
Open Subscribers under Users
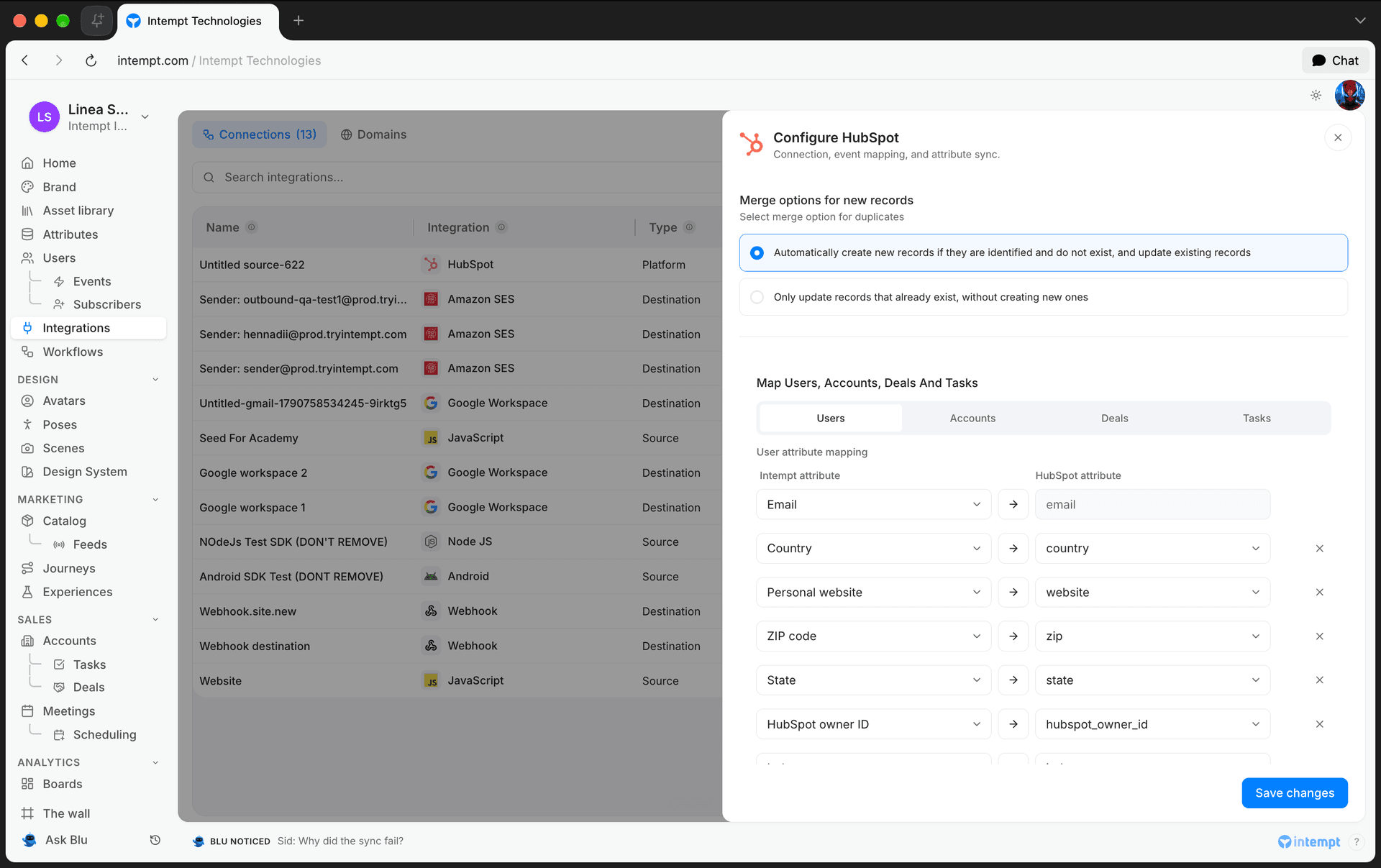coord(106,304)
